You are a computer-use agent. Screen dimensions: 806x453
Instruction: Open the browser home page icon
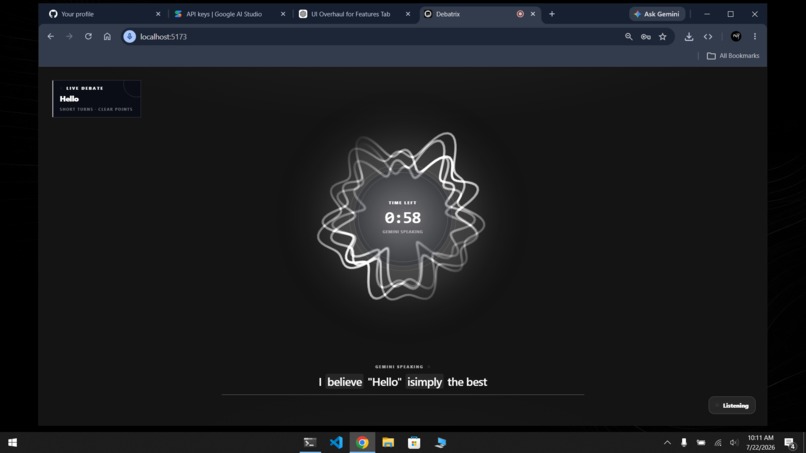(107, 37)
